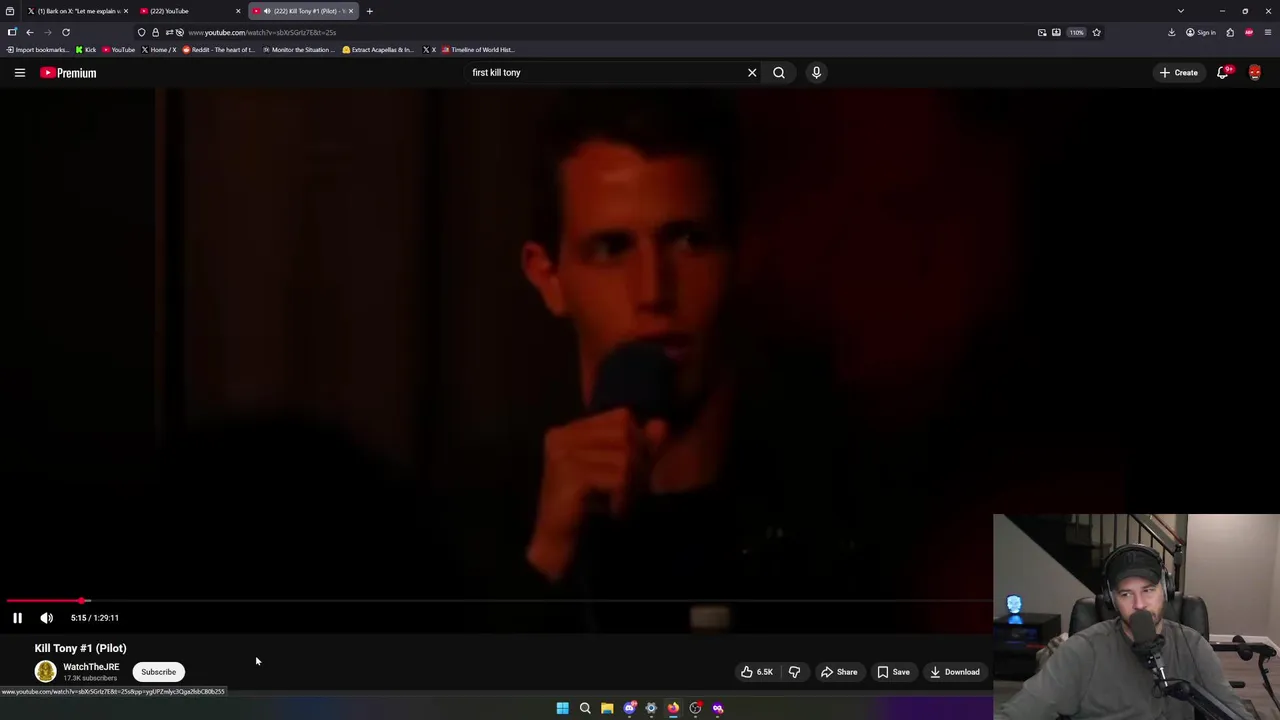Open 'Extract Acapellas' bookmark

pos(378,49)
